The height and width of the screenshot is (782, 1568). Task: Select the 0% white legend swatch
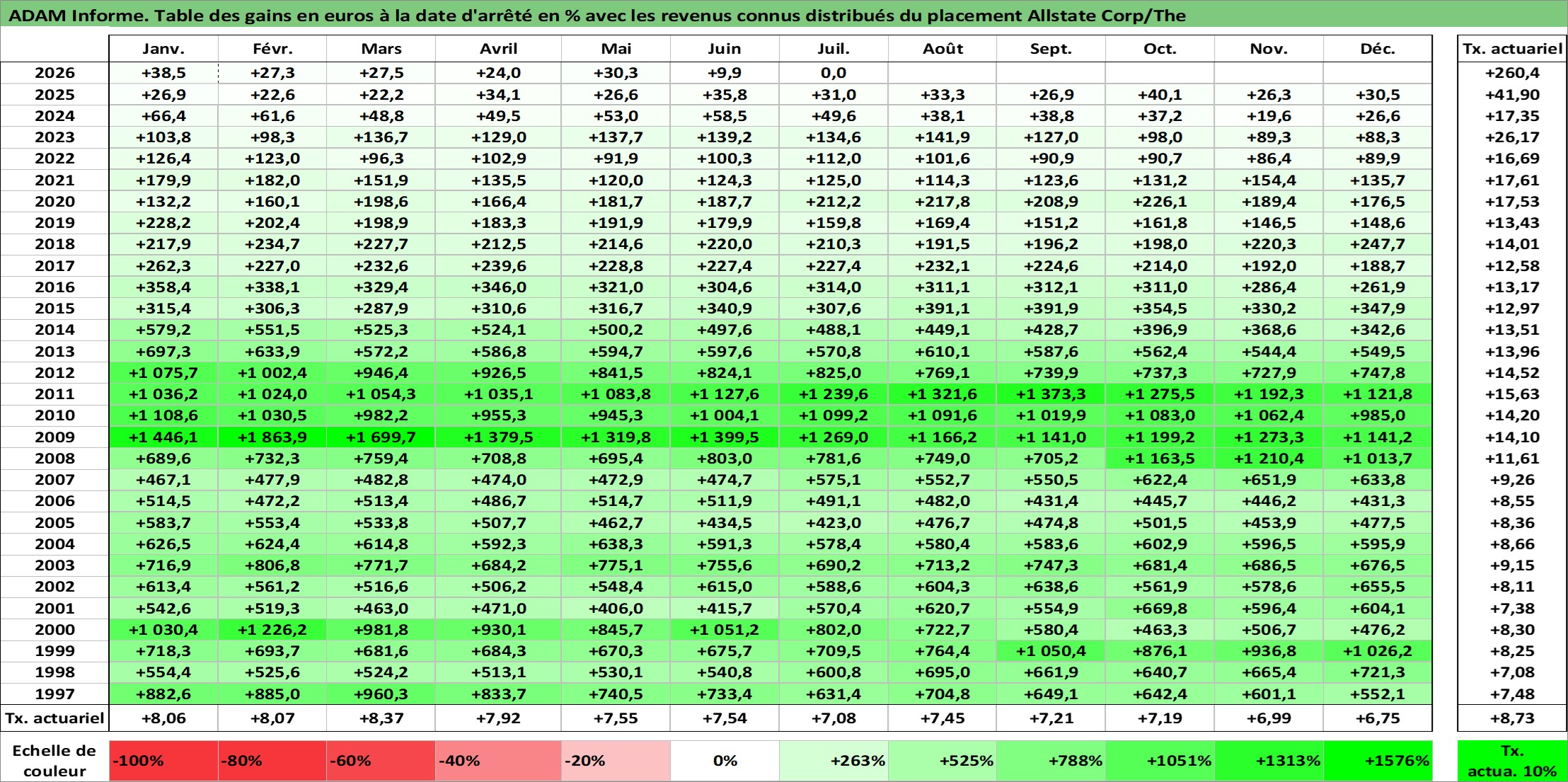click(x=725, y=761)
